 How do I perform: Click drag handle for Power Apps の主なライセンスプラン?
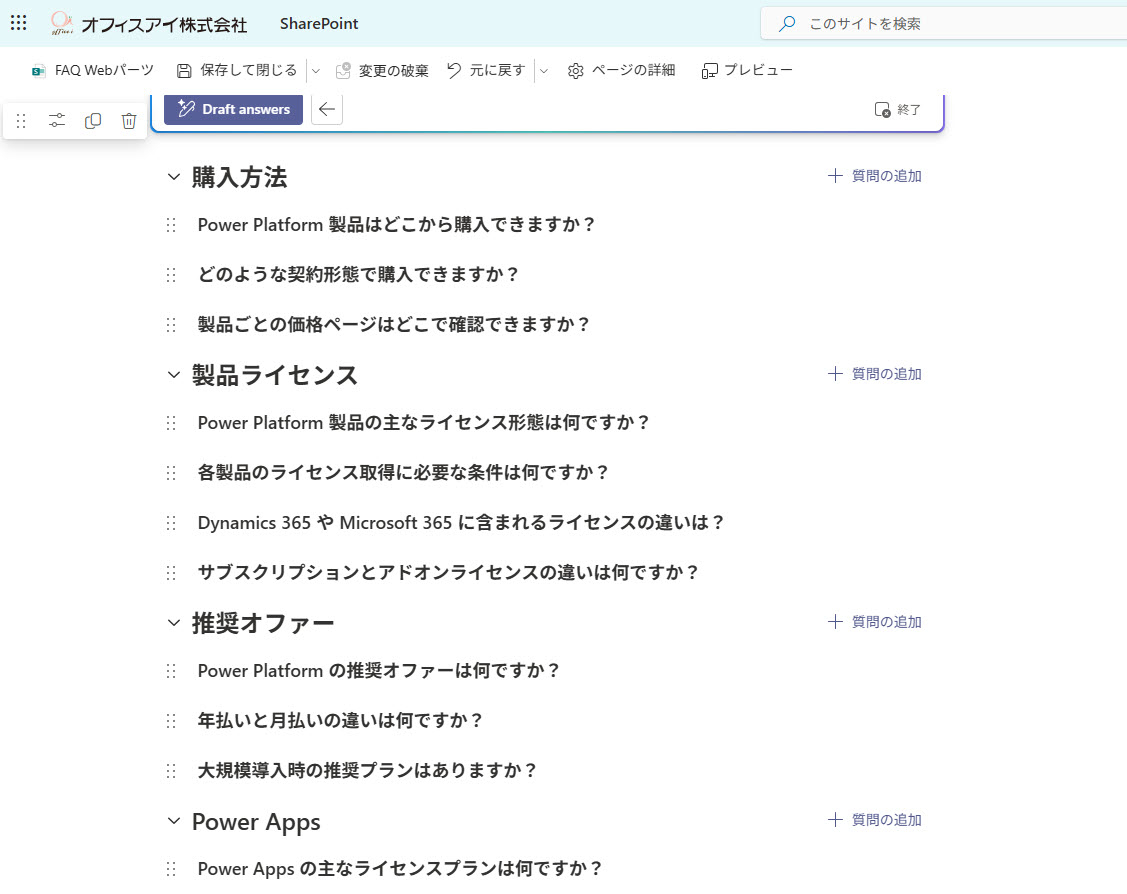[171, 869]
